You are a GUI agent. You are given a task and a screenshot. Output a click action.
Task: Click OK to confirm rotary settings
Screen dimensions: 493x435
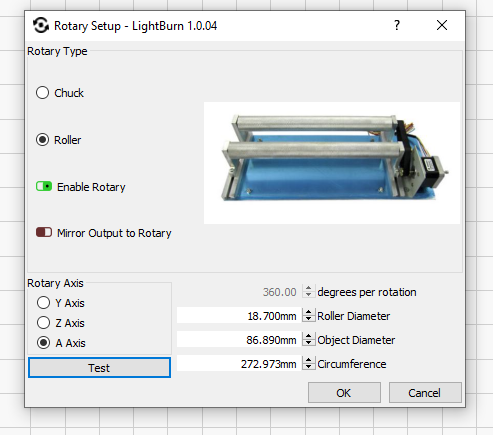point(344,393)
